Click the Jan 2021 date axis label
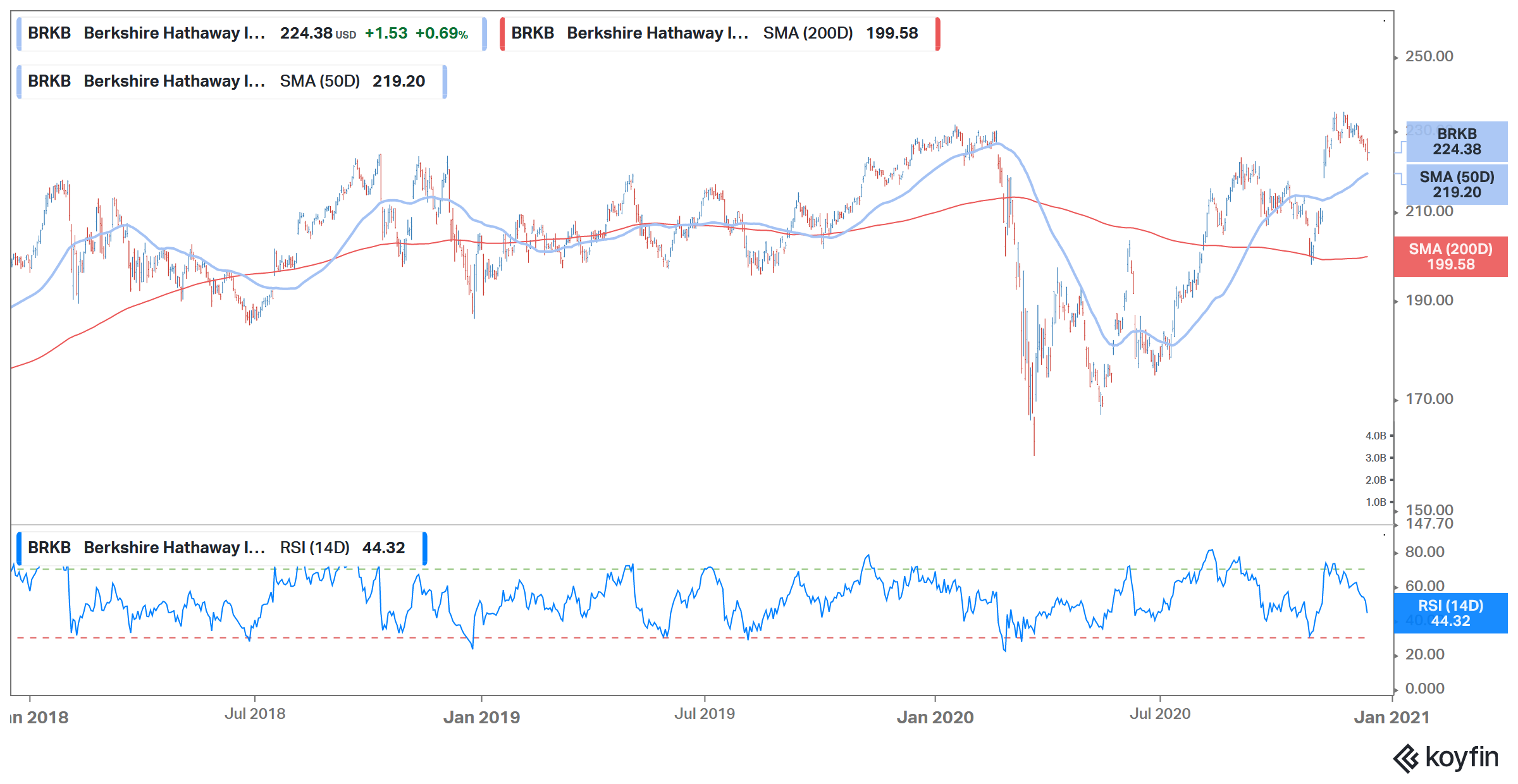Image resolution: width=1518 pixels, height=784 pixels. point(1391,718)
